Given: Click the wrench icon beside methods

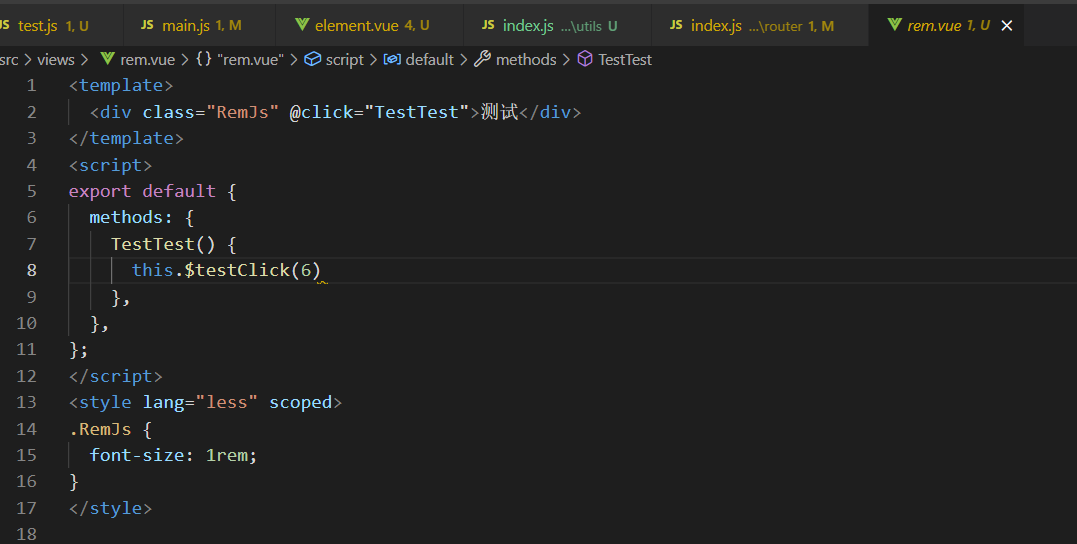Looking at the screenshot, I should (482, 60).
